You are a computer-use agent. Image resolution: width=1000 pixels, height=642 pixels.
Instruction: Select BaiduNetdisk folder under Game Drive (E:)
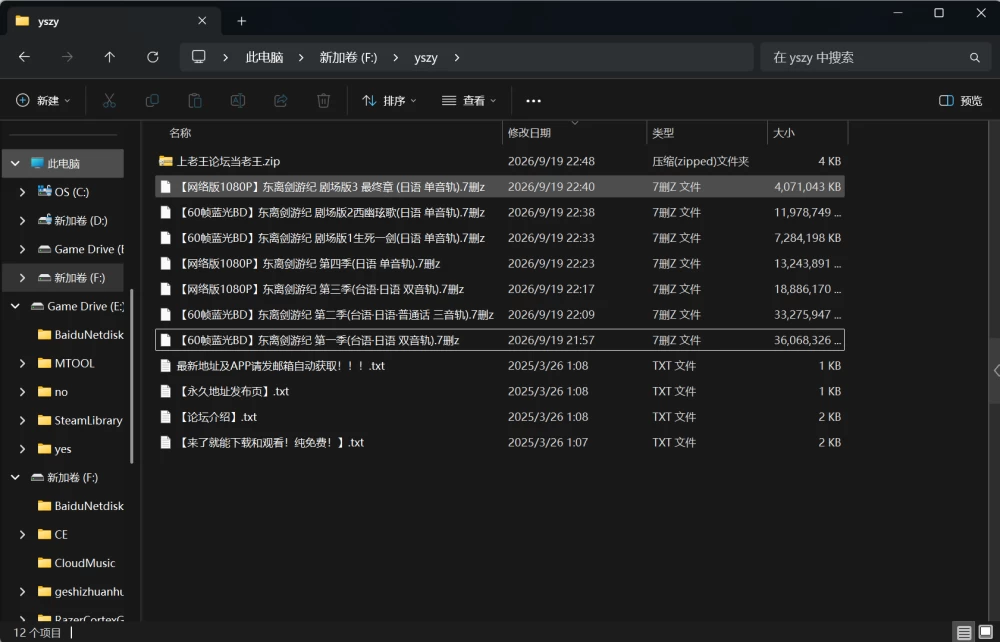tap(80, 335)
